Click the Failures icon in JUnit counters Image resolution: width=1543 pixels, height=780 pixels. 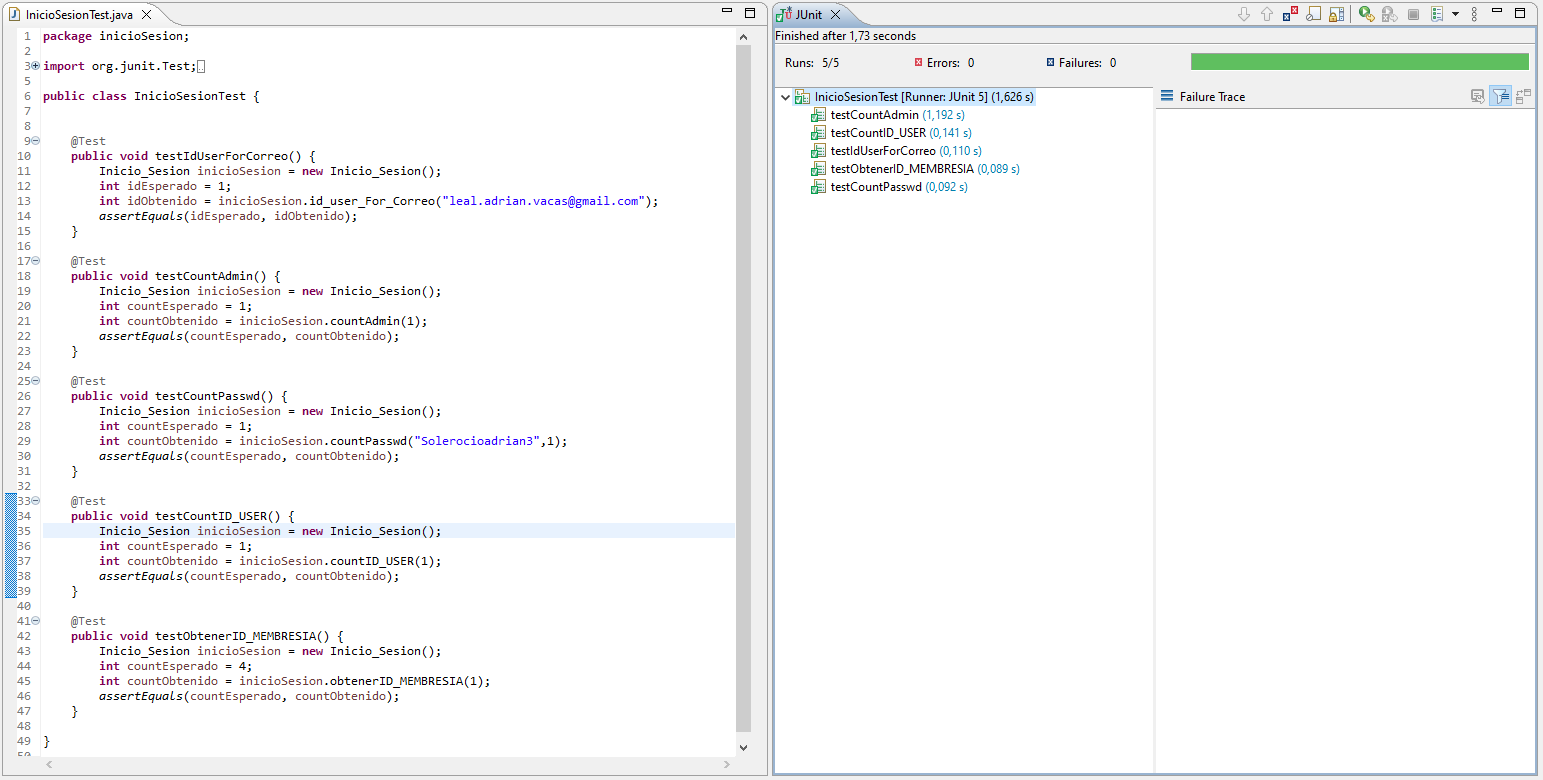[1050, 62]
